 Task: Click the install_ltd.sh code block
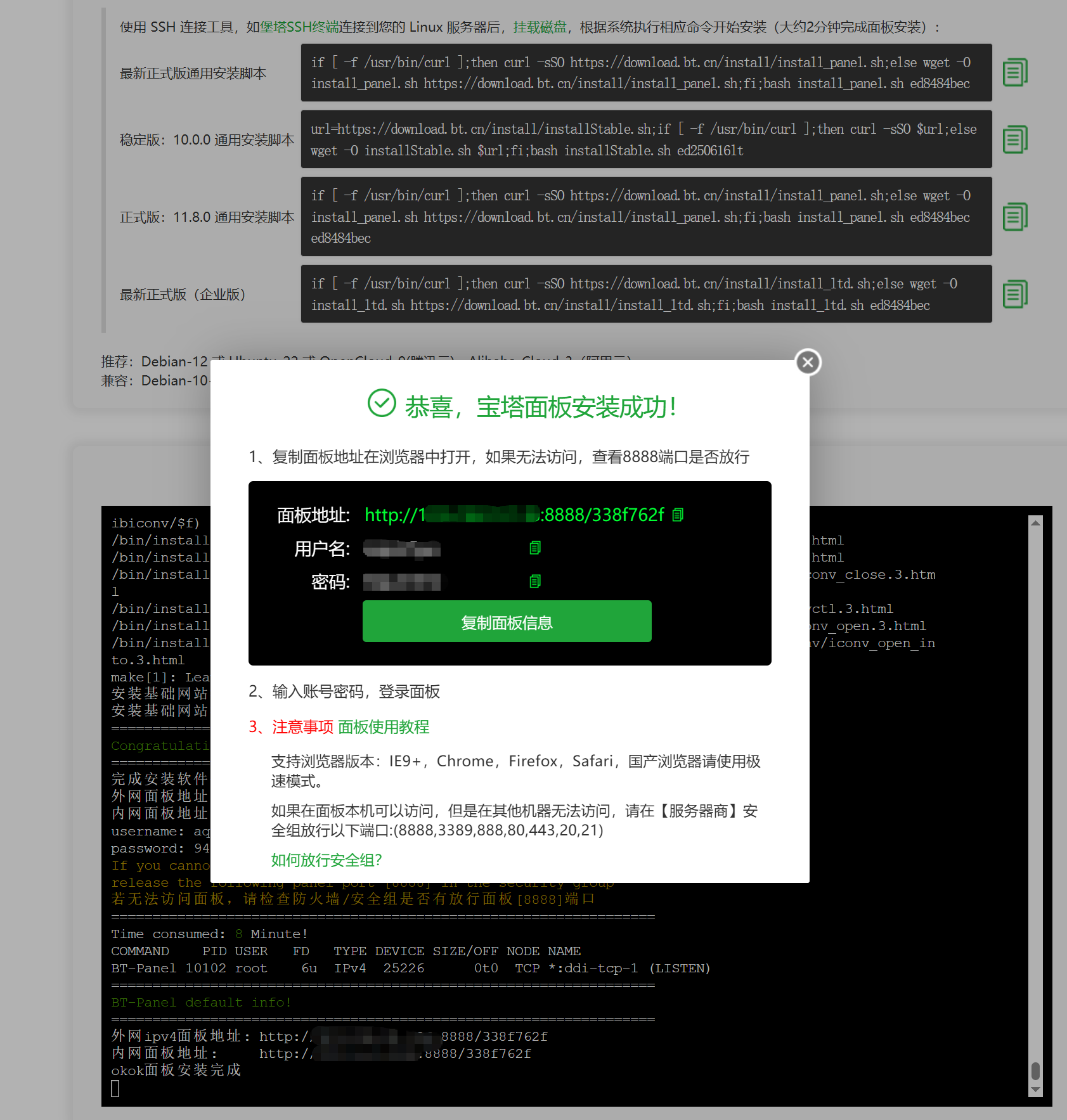pos(646,294)
